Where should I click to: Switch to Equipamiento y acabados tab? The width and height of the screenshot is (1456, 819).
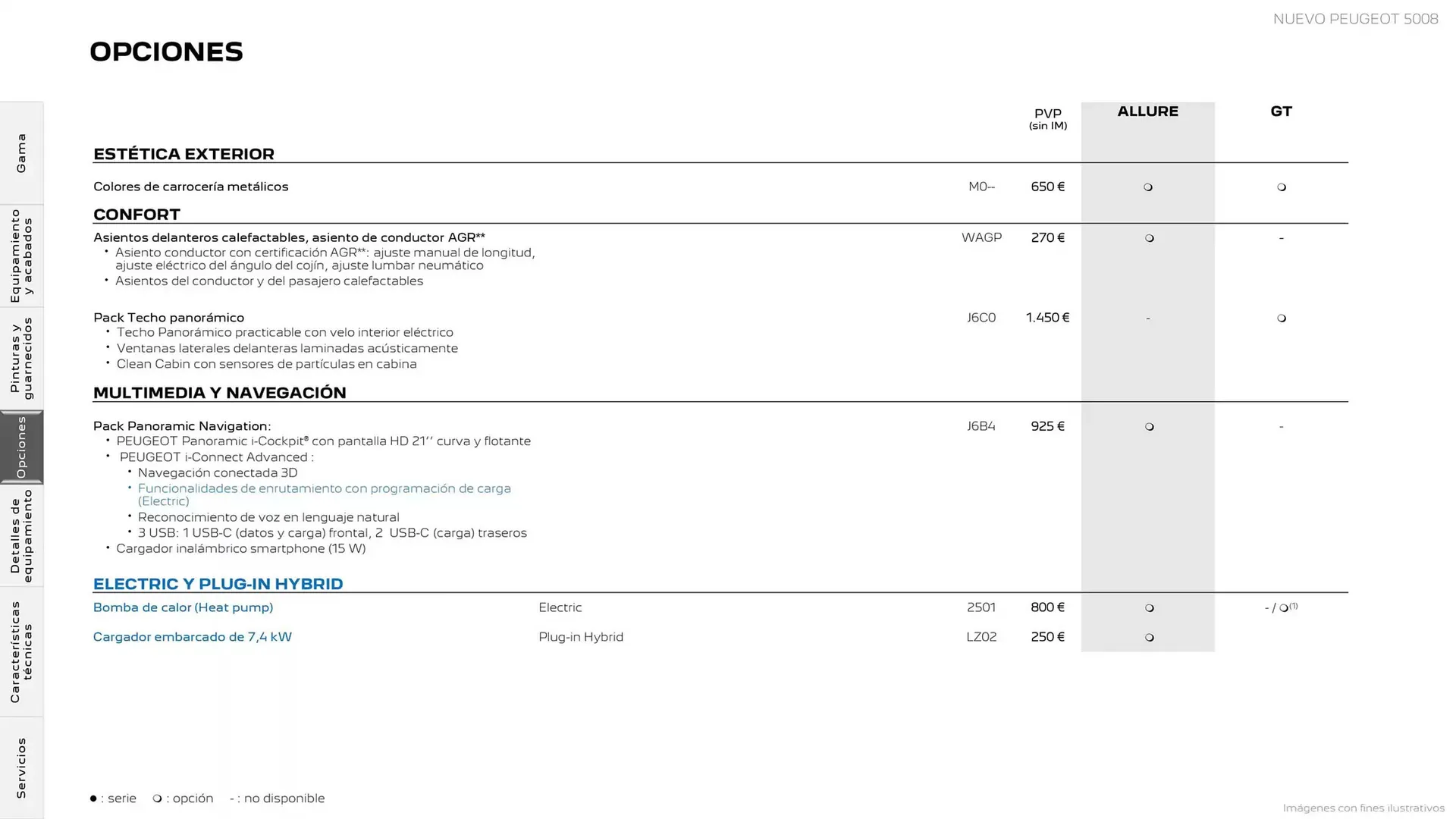pos(21,256)
